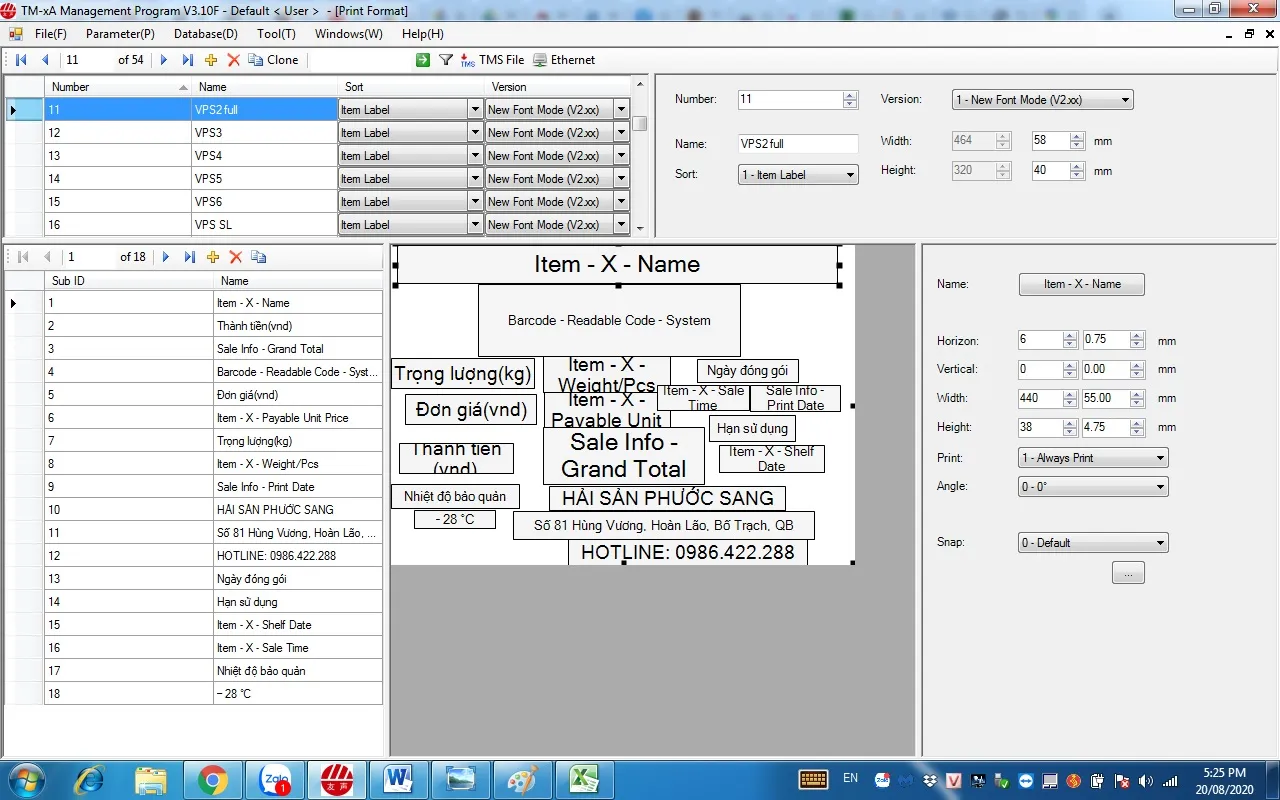Click the Ethernet toolbar button
This screenshot has width=1280, height=800.
point(564,60)
